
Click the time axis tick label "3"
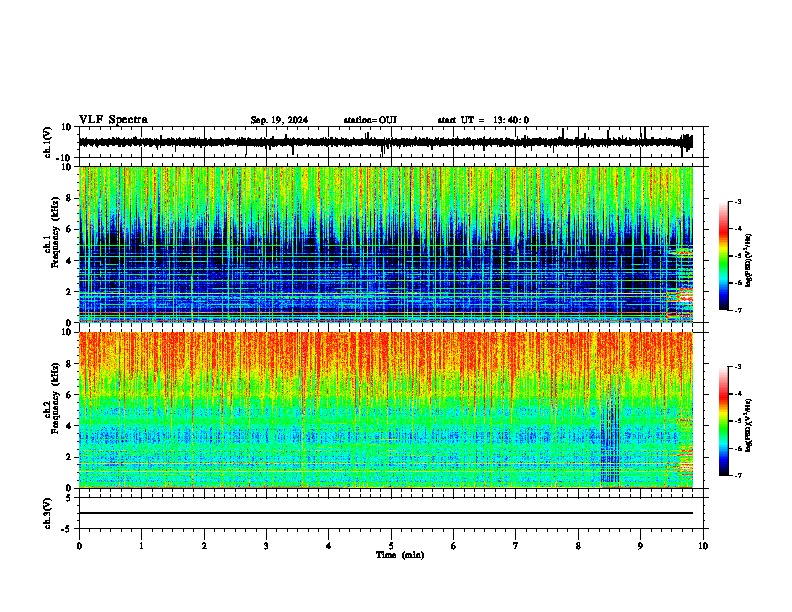click(x=266, y=546)
